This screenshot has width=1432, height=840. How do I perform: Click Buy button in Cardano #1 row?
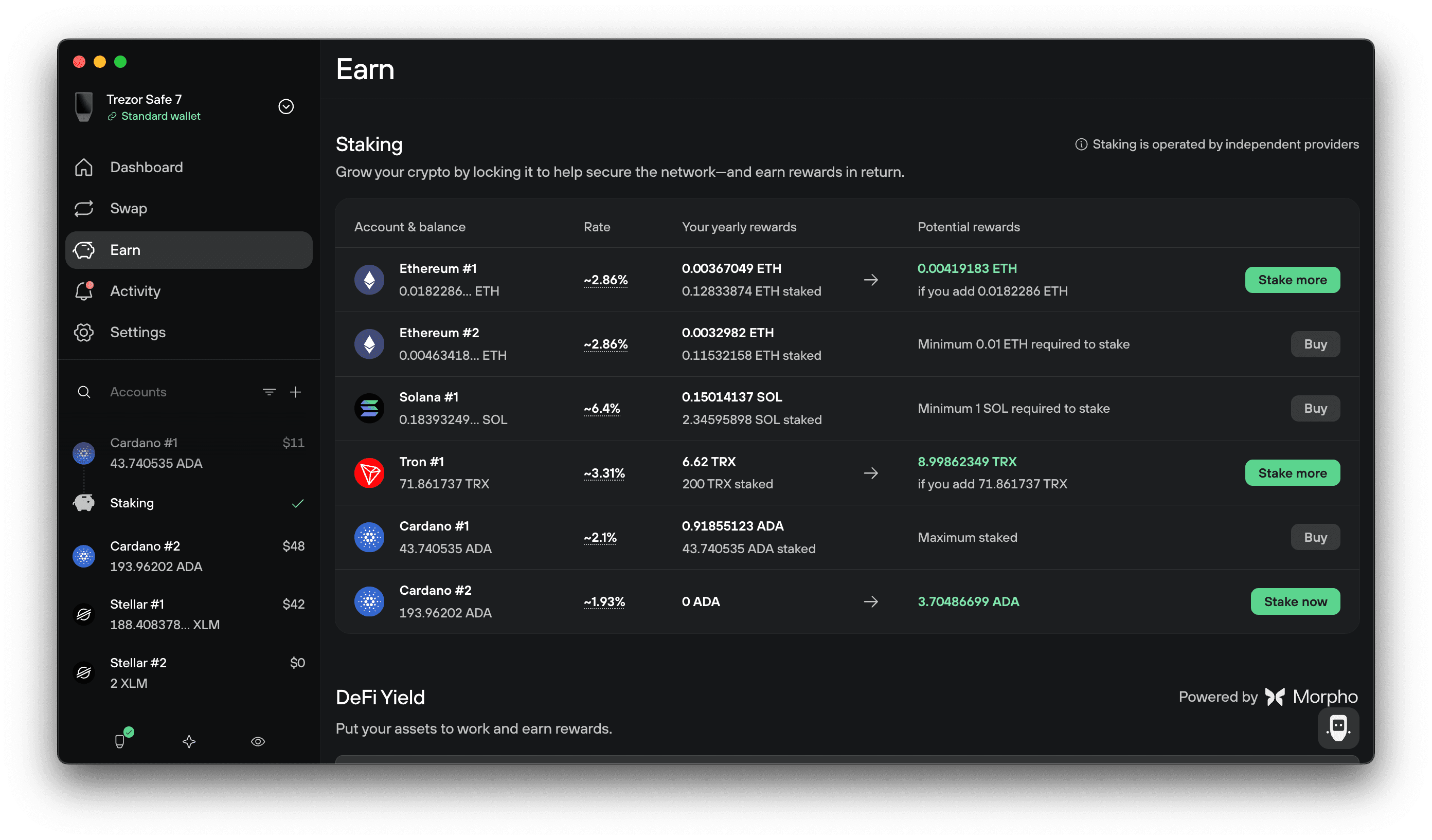(x=1315, y=537)
